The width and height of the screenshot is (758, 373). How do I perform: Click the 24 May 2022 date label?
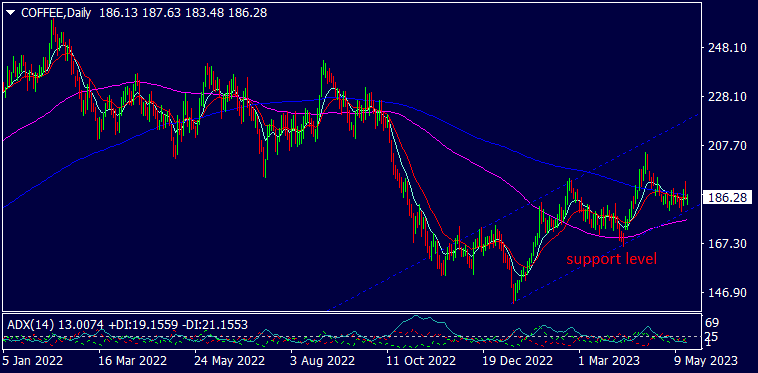point(230,360)
